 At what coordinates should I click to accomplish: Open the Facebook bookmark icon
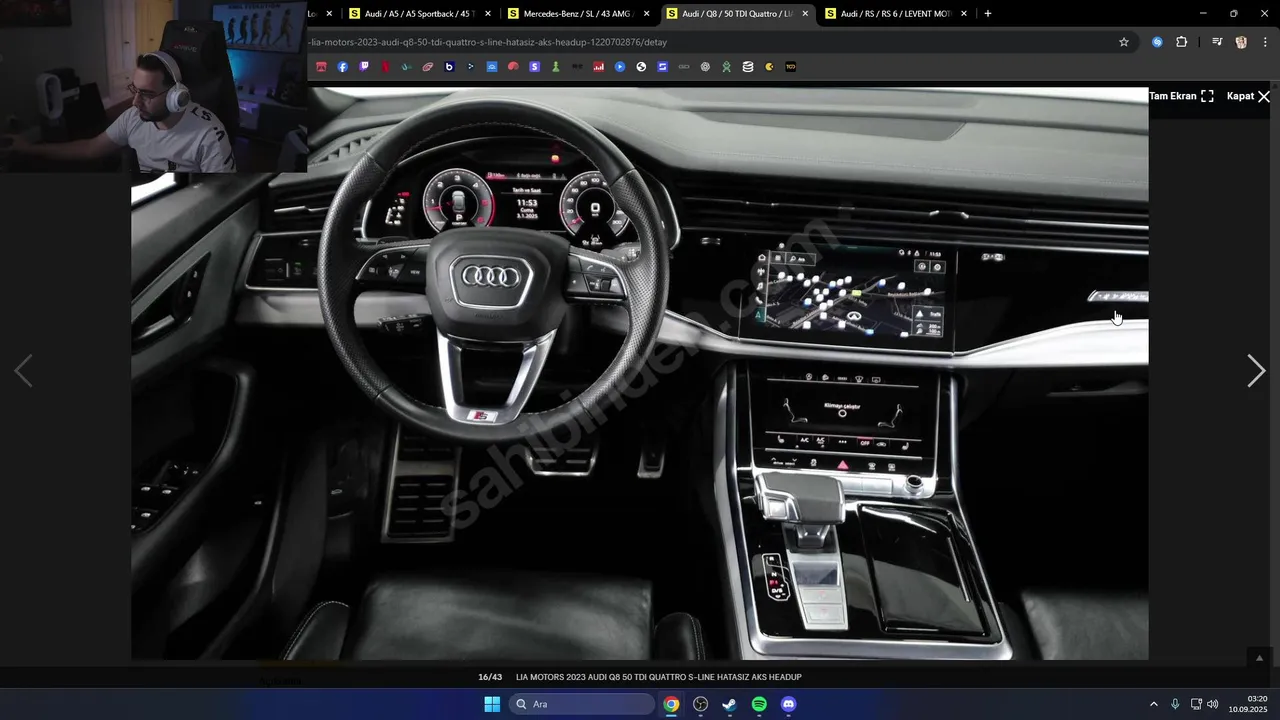342,67
